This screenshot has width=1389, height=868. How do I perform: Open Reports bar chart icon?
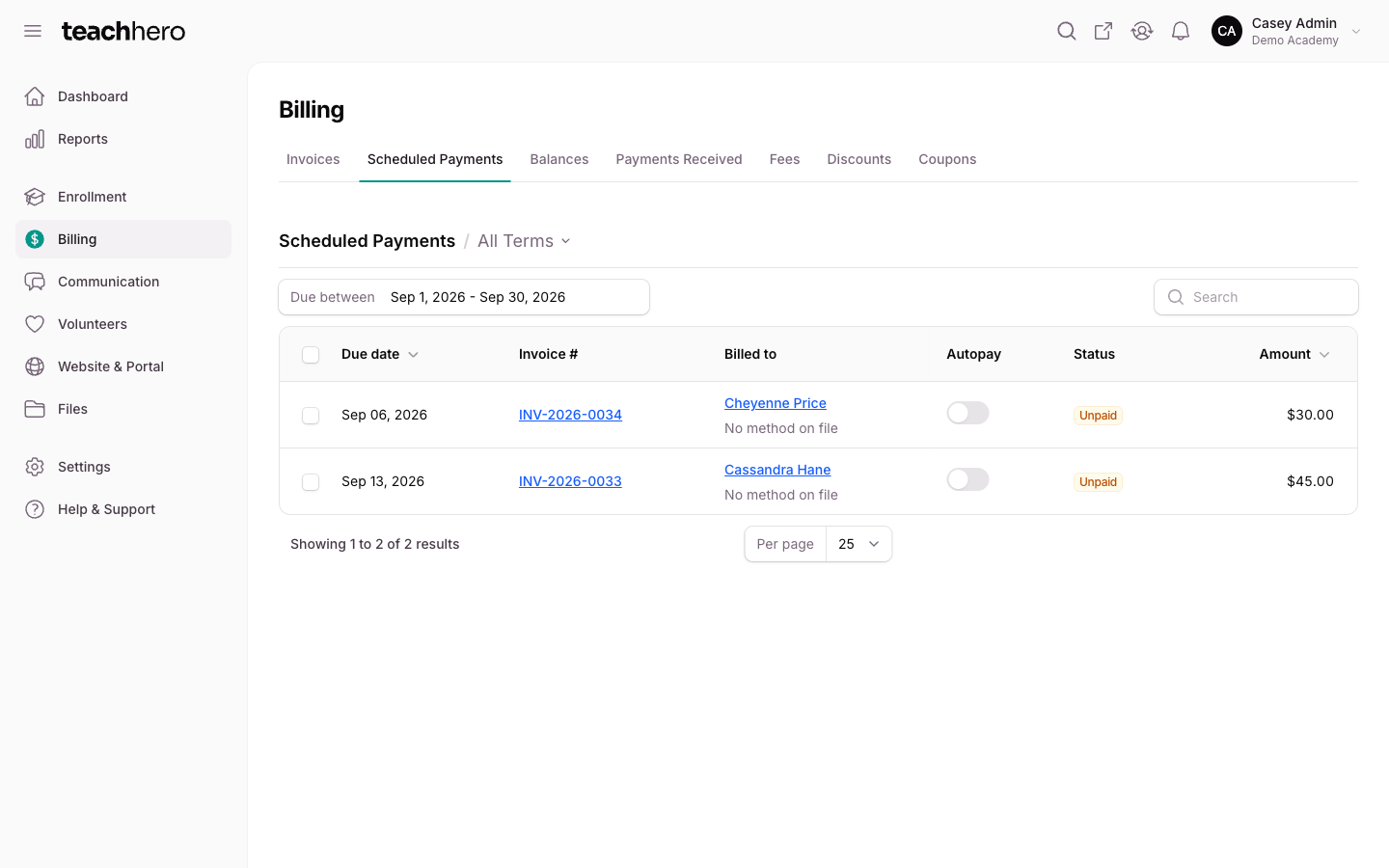click(x=35, y=139)
